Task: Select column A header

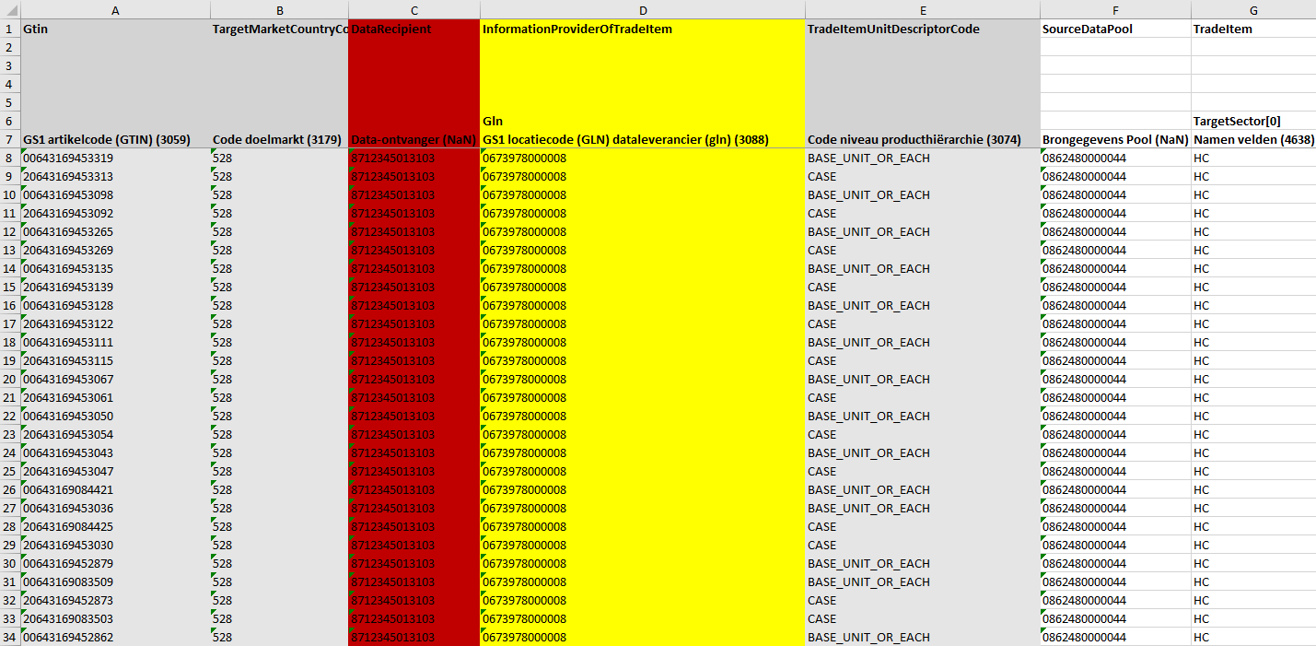Action: coord(115,10)
